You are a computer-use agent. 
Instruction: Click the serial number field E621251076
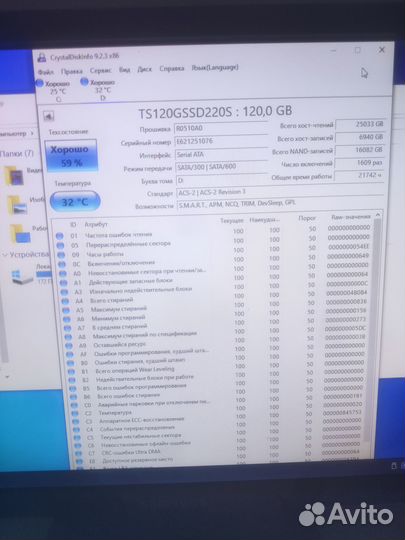[x=221, y=141]
